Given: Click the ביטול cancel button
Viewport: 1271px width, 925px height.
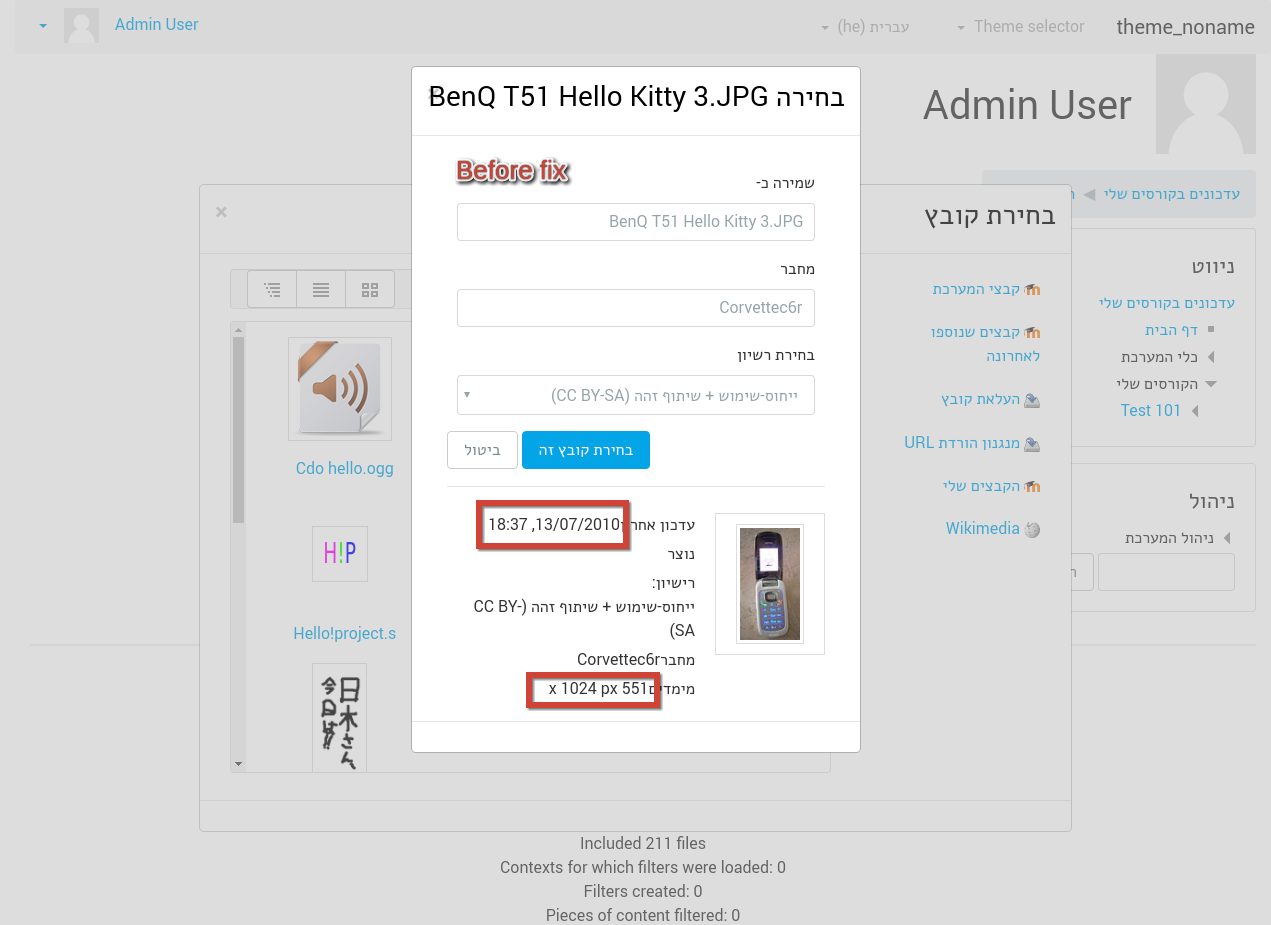Looking at the screenshot, I should pyautogui.click(x=482, y=450).
